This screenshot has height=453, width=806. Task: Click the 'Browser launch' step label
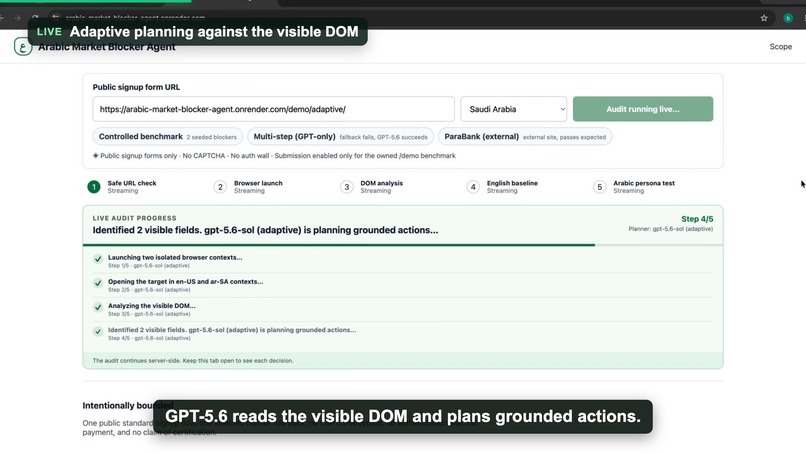tap(258, 183)
